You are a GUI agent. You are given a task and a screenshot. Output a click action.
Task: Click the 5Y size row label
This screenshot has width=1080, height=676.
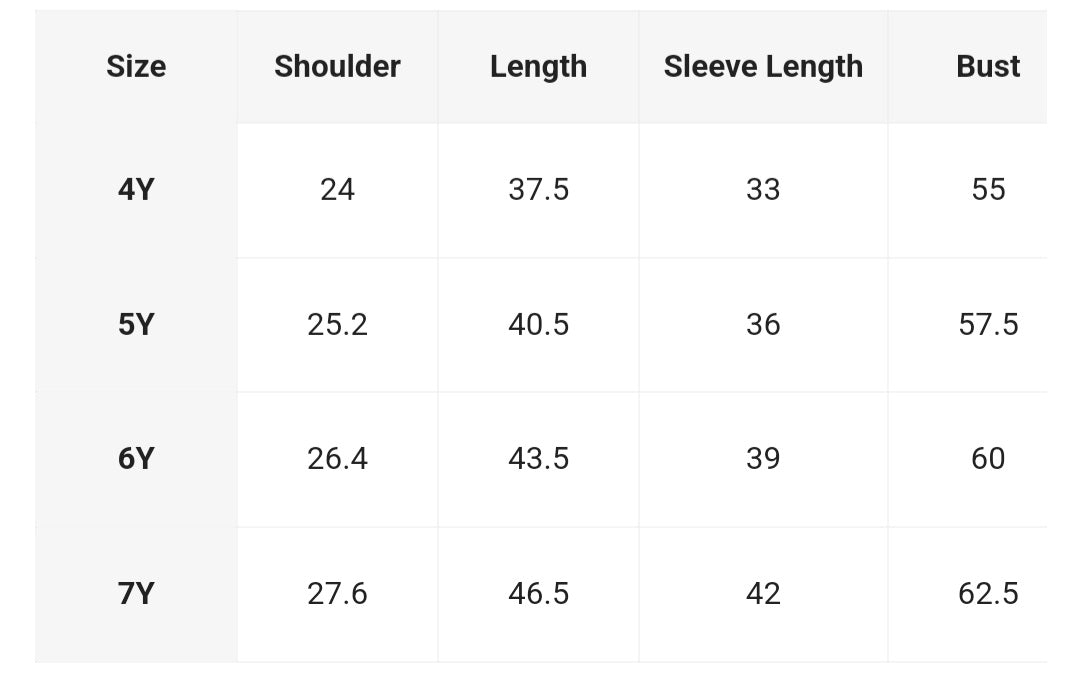(x=136, y=324)
